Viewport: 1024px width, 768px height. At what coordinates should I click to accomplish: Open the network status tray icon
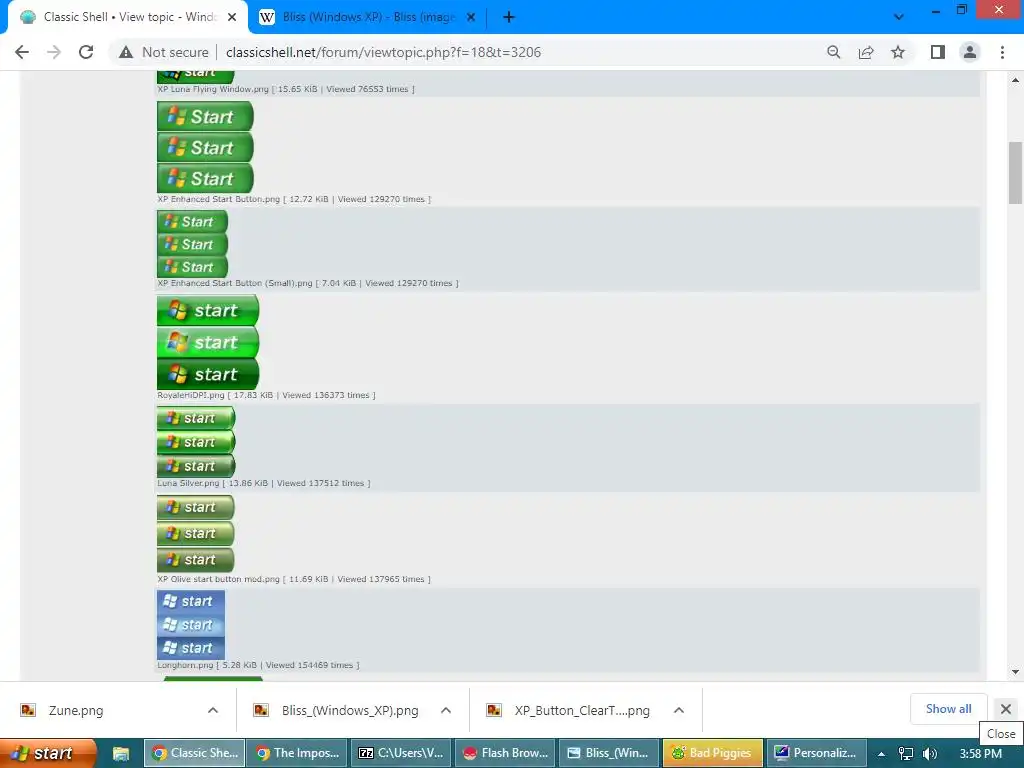pyautogui.click(x=906, y=754)
